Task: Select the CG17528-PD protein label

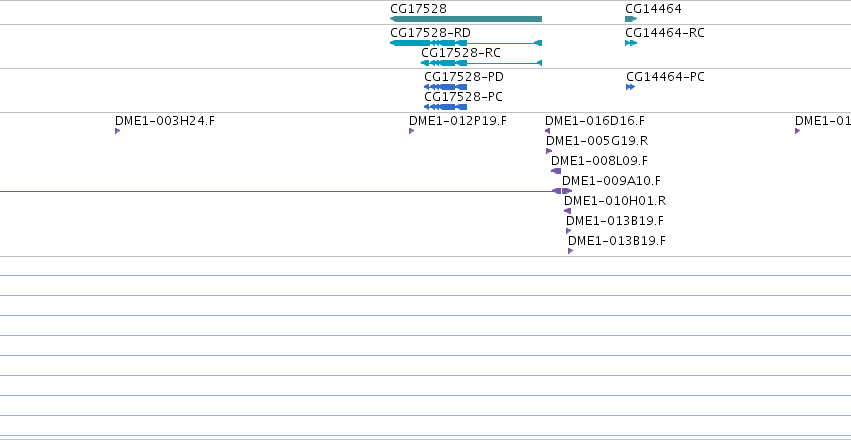Action: pyautogui.click(x=464, y=76)
